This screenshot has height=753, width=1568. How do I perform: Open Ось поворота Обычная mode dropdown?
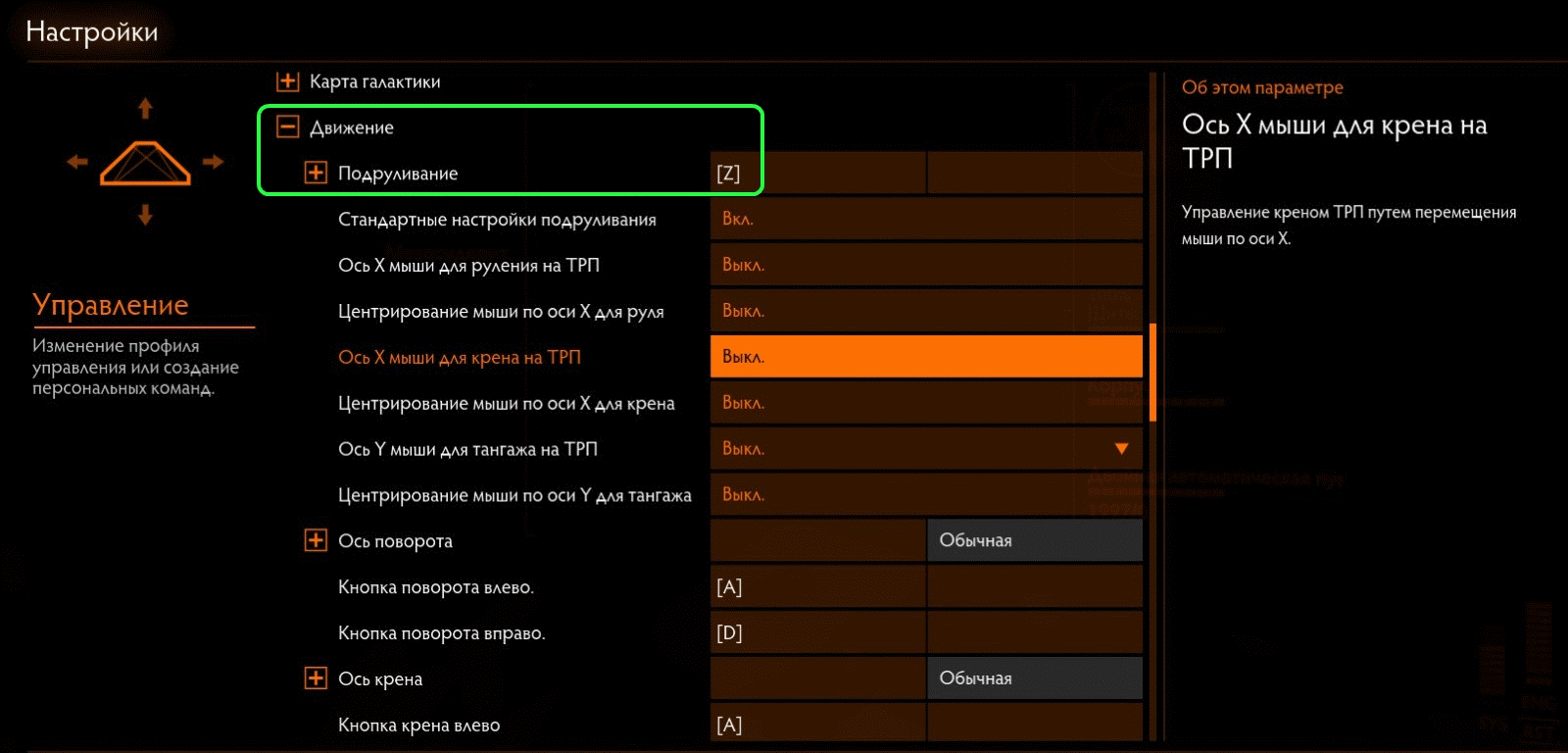(x=1035, y=540)
